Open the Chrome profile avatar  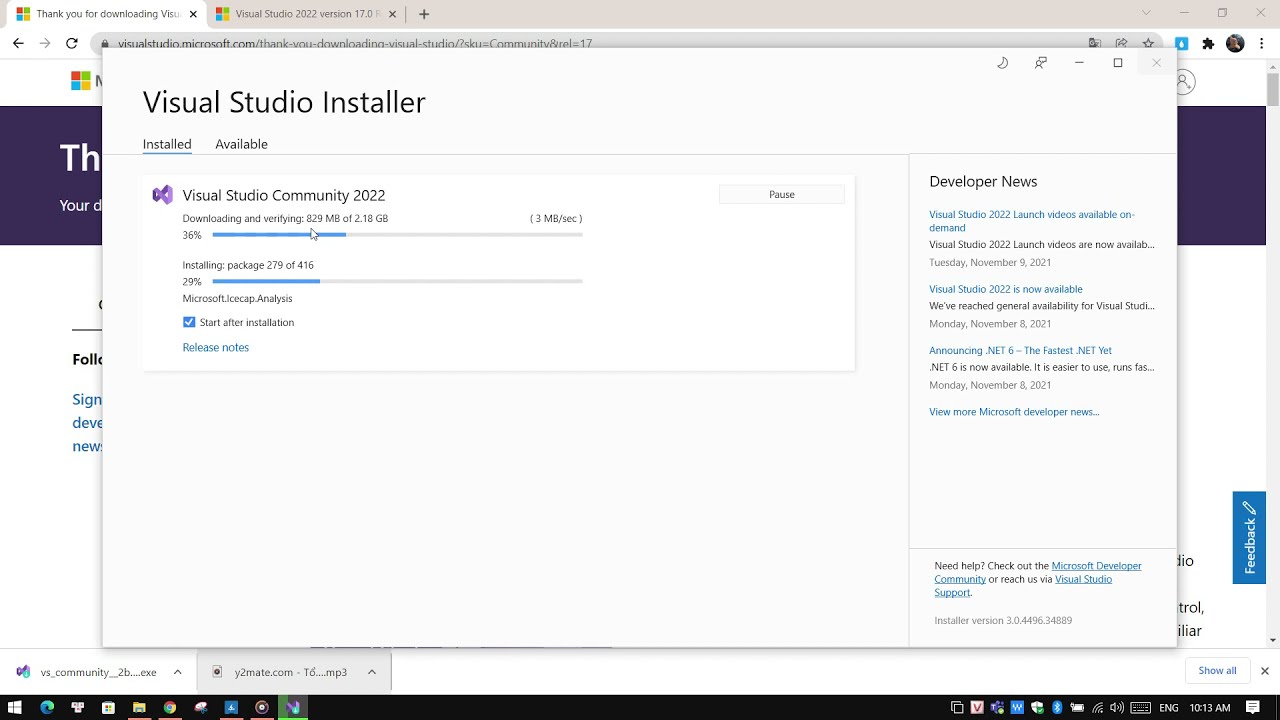(1235, 43)
